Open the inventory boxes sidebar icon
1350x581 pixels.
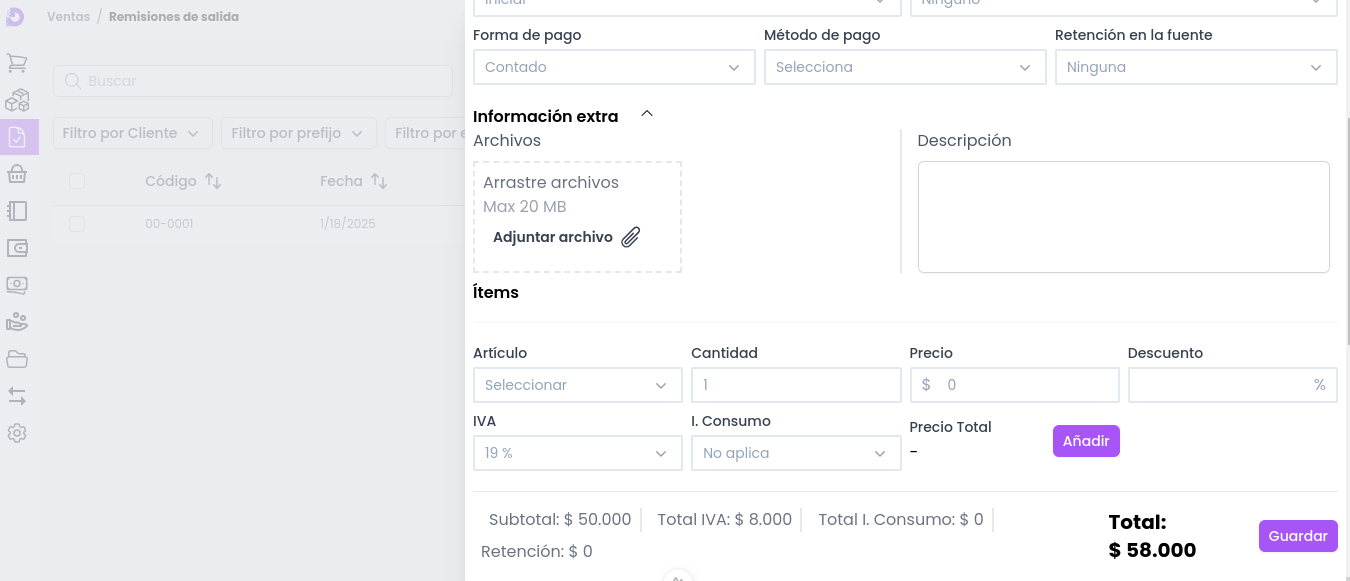(x=17, y=100)
